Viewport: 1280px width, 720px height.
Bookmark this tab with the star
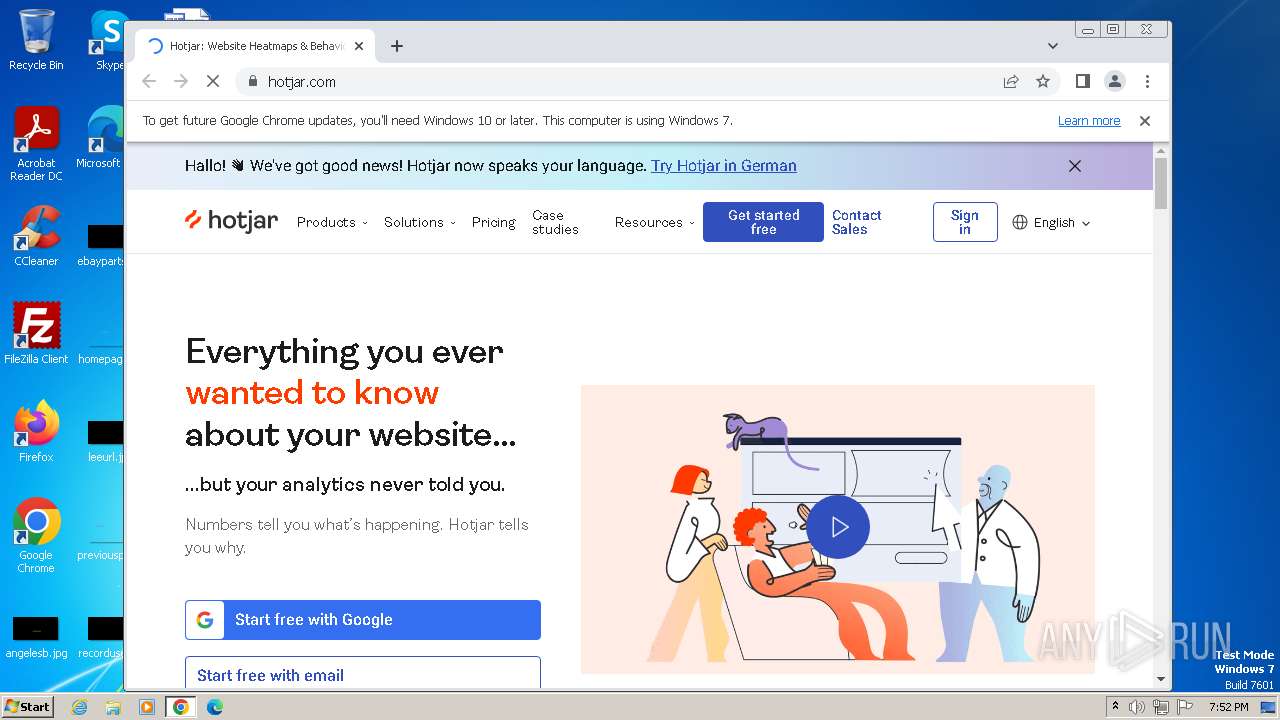coord(1043,81)
